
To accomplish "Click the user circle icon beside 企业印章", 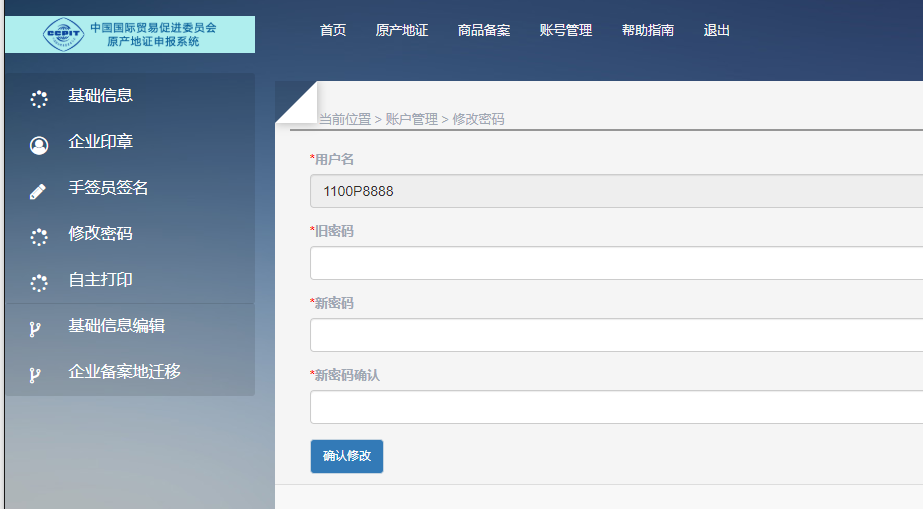I will [x=39, y=145].
